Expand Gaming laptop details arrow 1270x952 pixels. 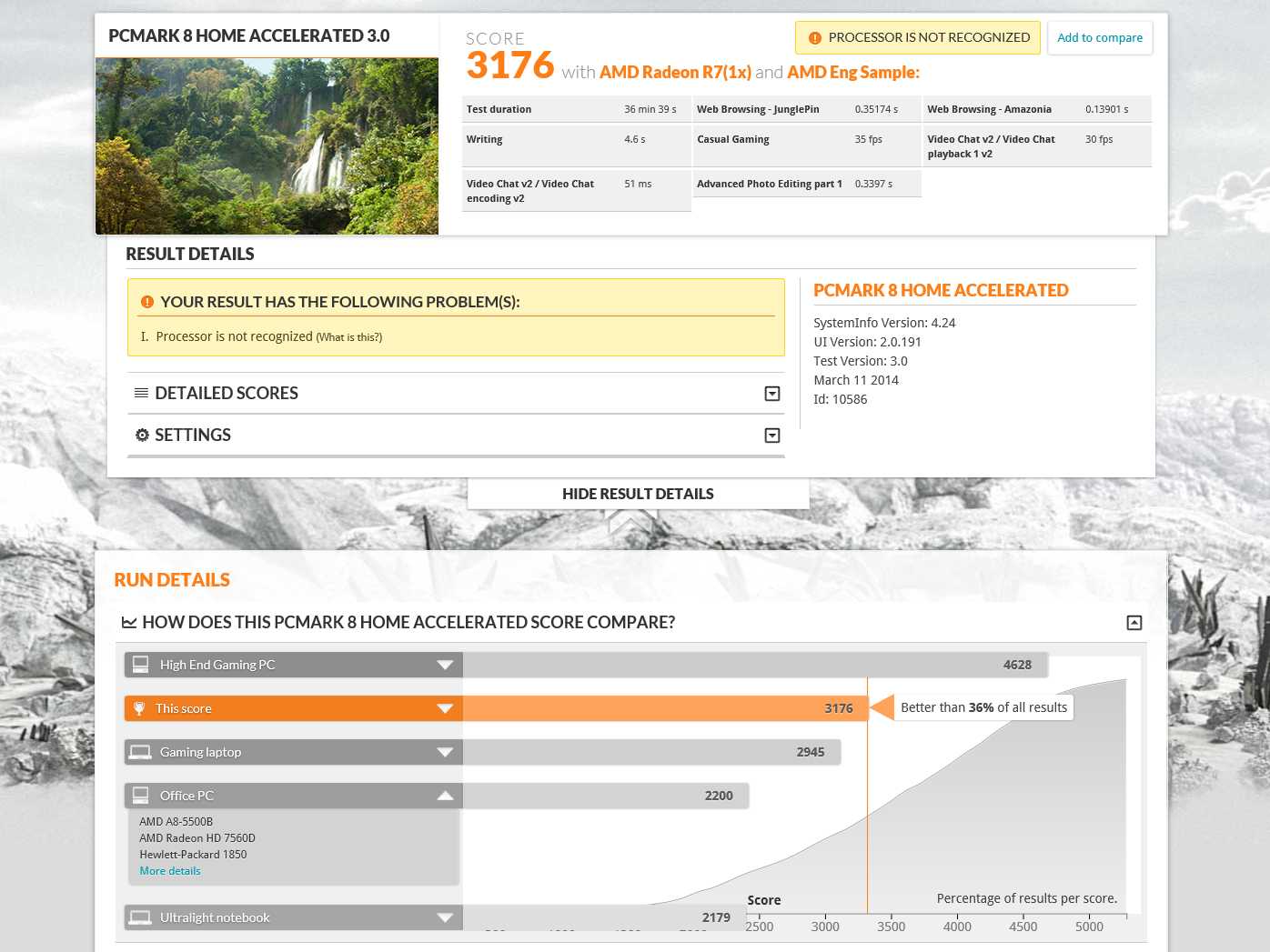445,752
